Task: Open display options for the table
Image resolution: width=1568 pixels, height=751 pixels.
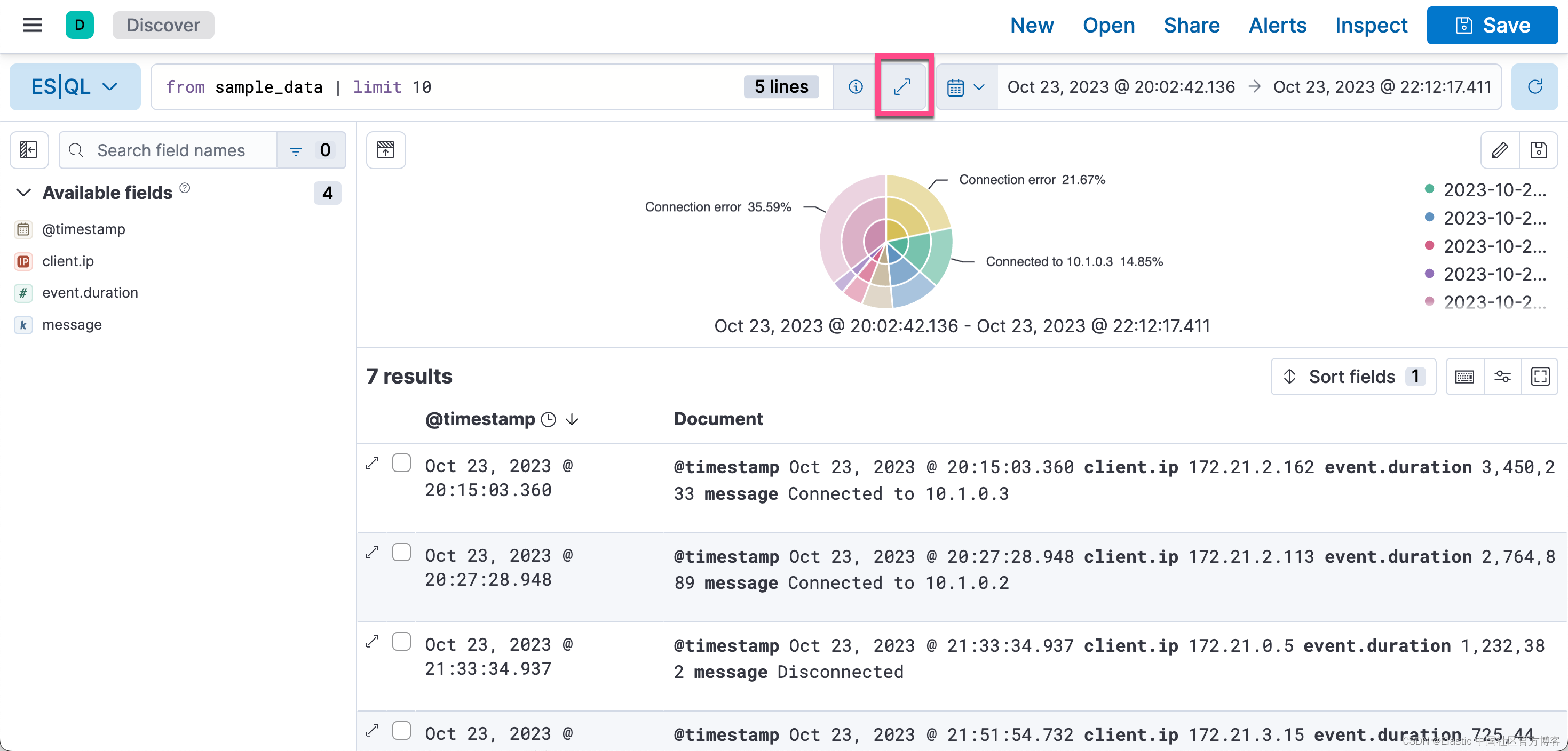Action: click(1502, 377)
